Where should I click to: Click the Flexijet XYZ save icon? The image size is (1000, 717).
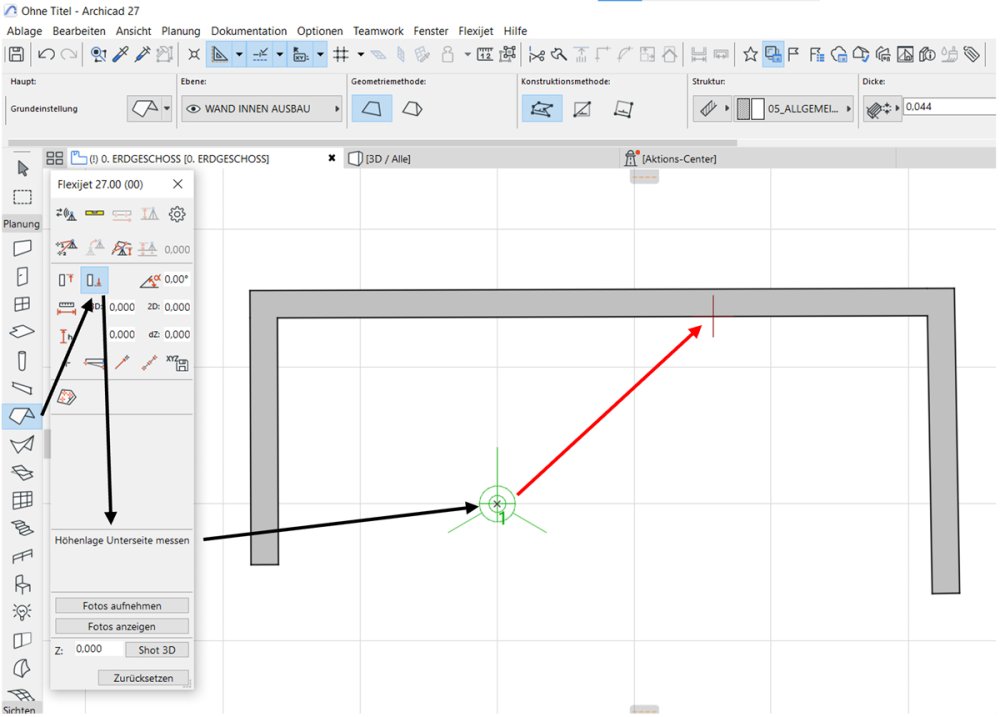pyautogui.click(x=177, y=362)
